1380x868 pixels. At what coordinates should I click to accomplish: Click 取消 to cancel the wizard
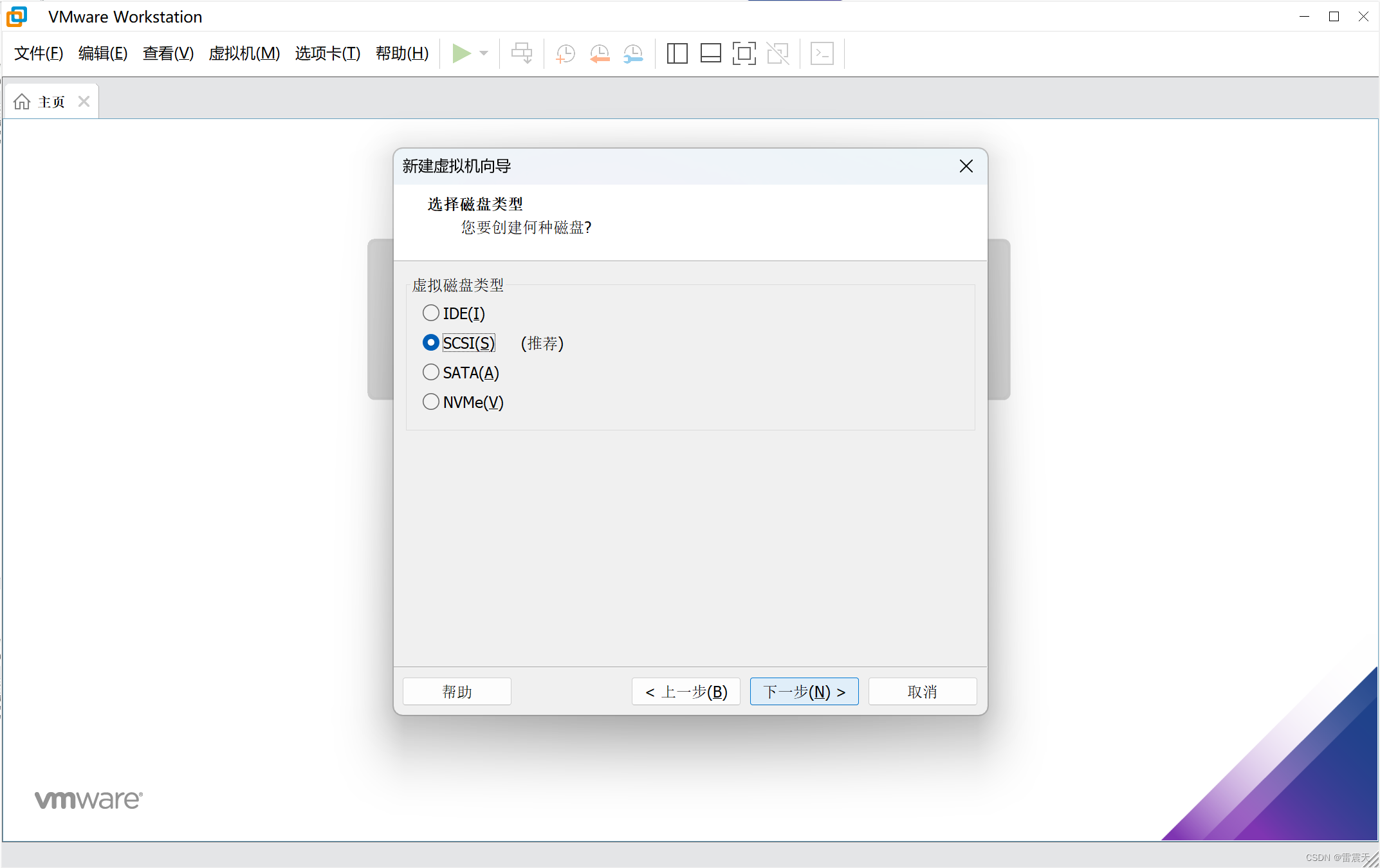(923, 692)
